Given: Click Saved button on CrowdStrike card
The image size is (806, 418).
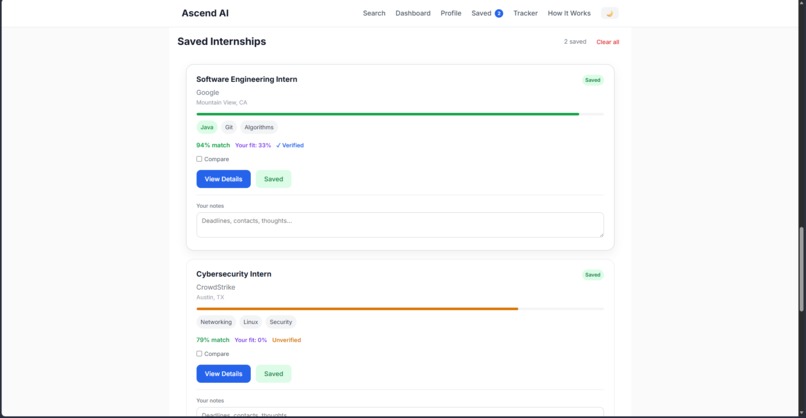Looking at the screenshot, I should tap(273, 374).
